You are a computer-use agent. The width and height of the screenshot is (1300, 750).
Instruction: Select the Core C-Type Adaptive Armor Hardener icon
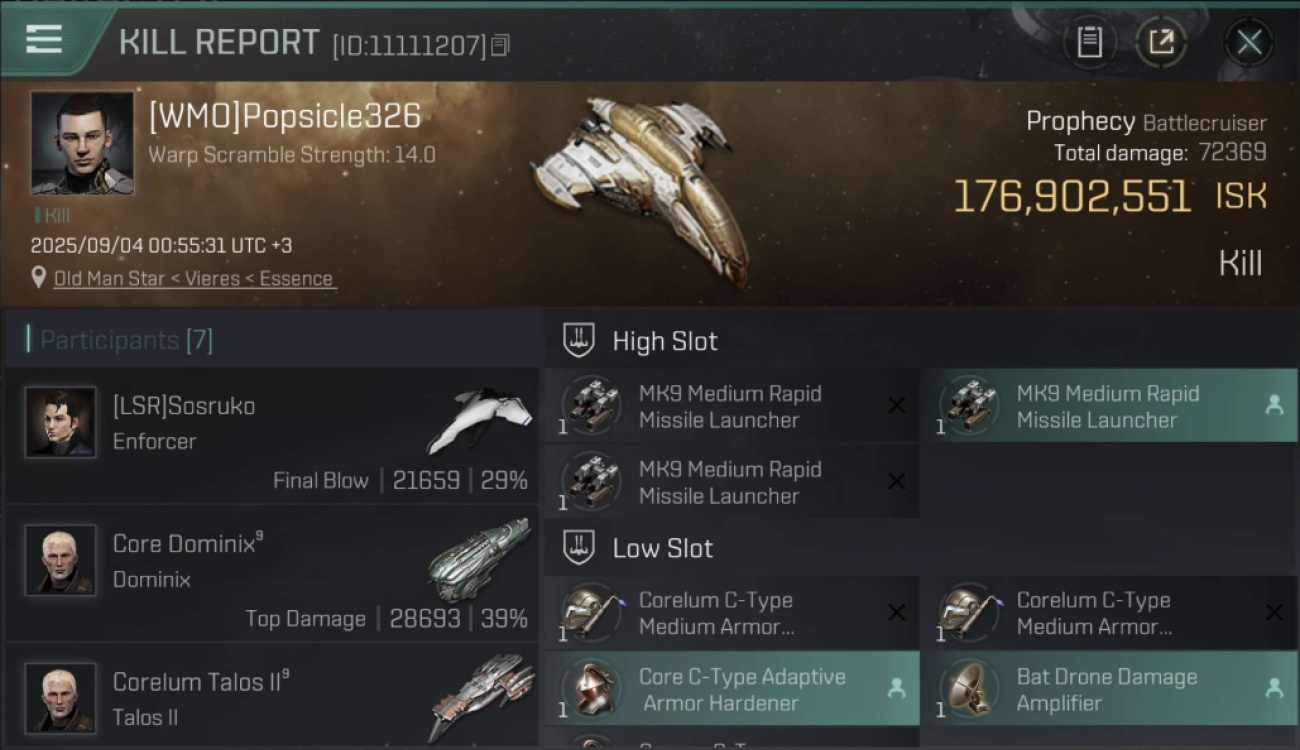pyautogui.click(x=589, y=689)
